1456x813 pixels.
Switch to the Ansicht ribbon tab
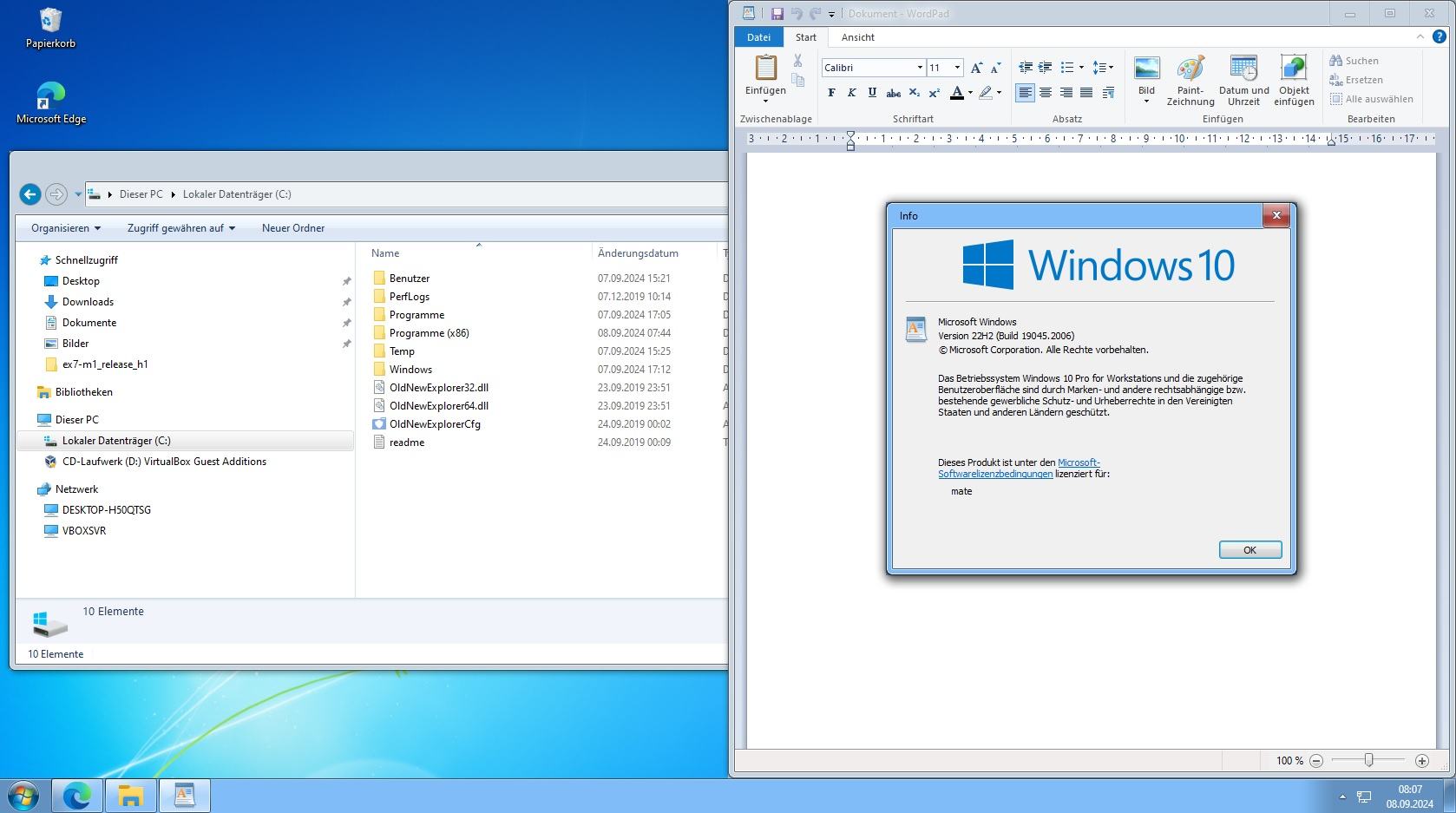coord(857,37)
